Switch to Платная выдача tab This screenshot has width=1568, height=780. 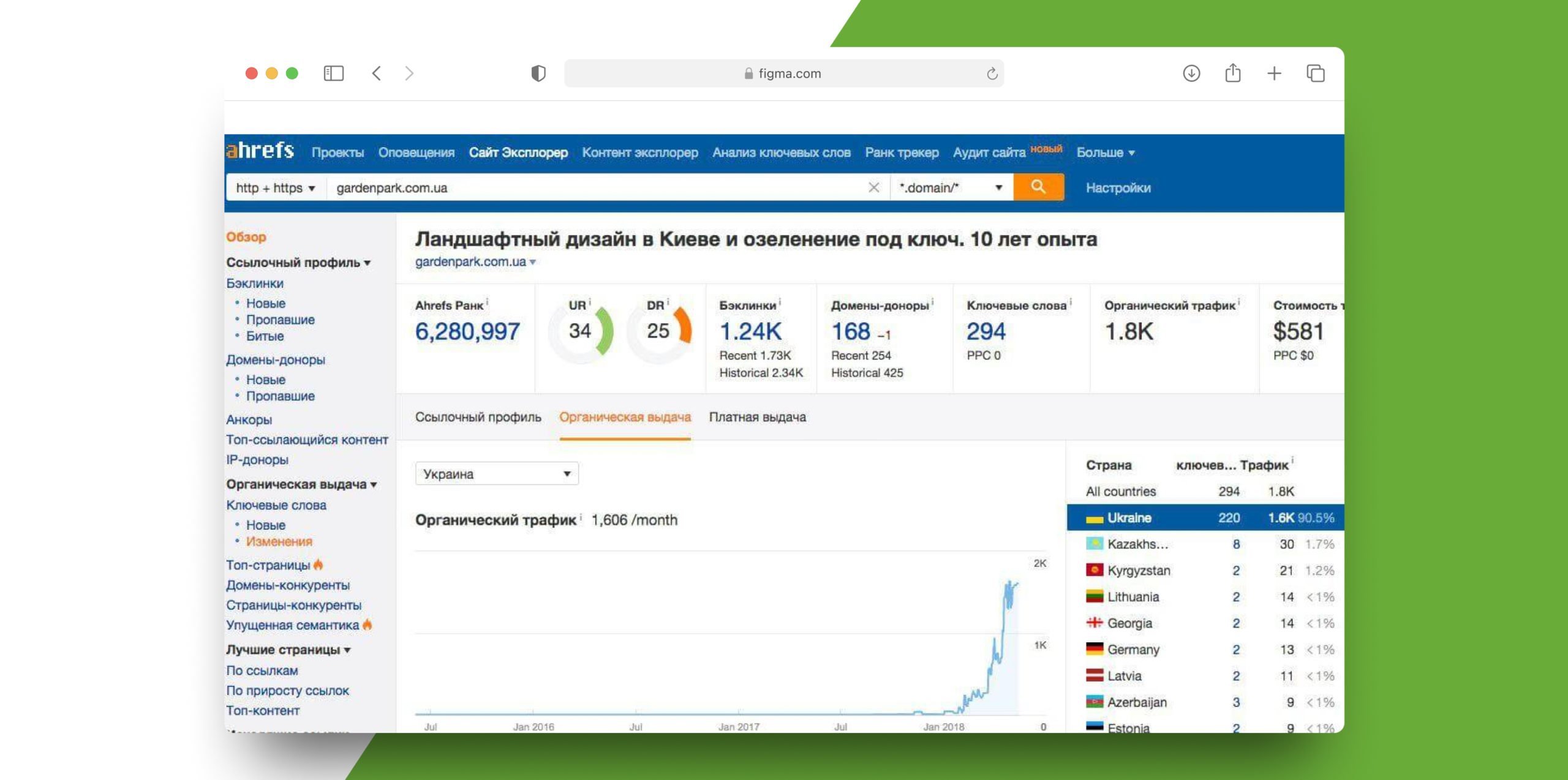(x=757, y=417)
